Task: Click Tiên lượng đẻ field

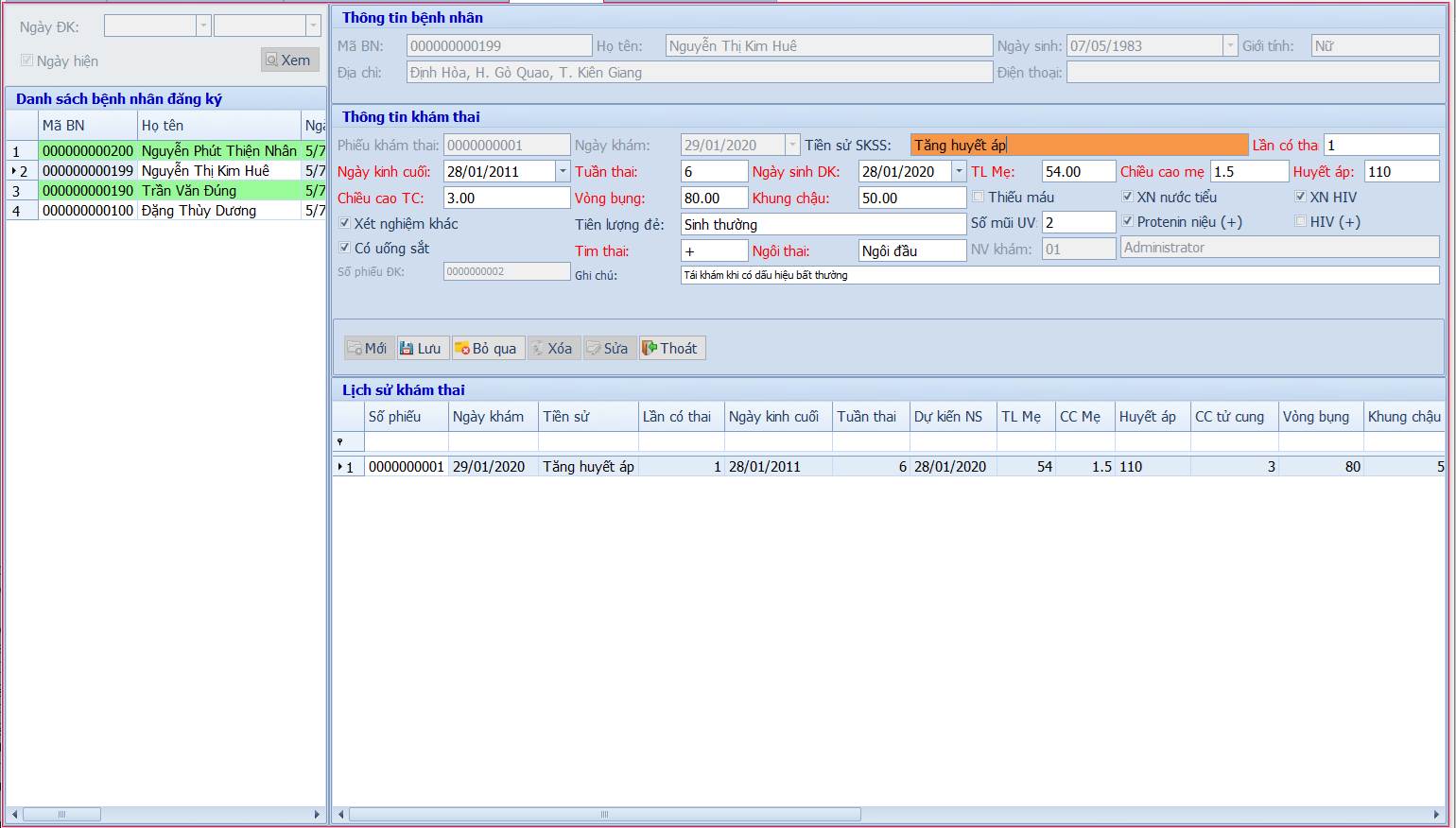Action: click(823, 224)
